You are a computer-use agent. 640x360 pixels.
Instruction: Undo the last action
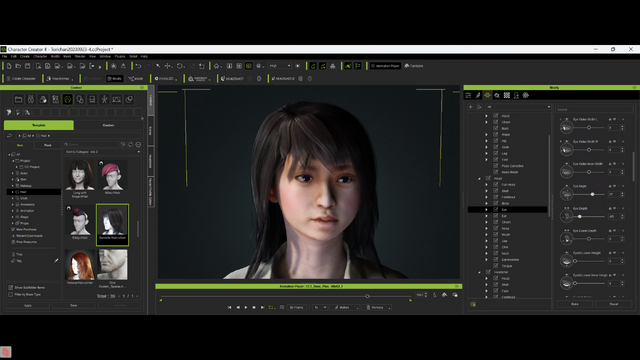click(138, 66)
